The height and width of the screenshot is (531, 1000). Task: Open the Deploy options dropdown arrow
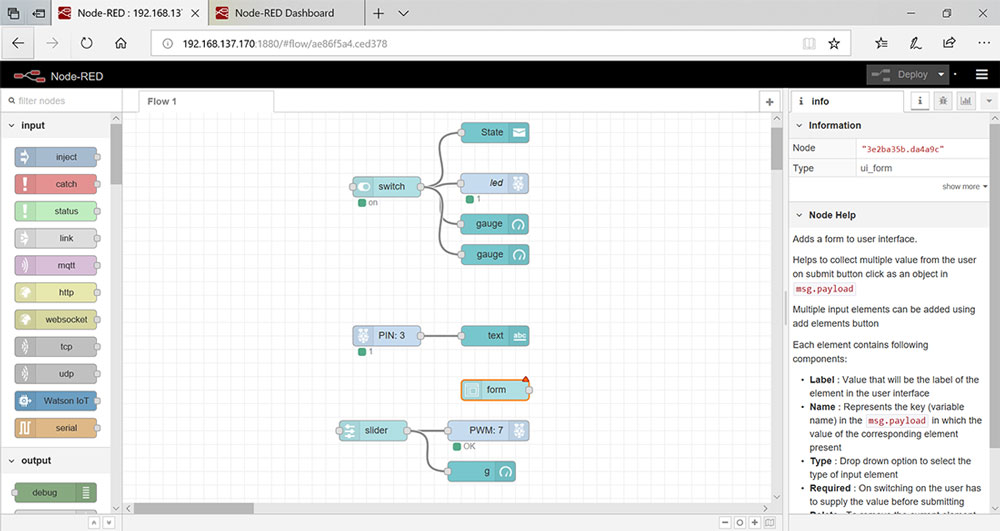click(x=941, y=74)
